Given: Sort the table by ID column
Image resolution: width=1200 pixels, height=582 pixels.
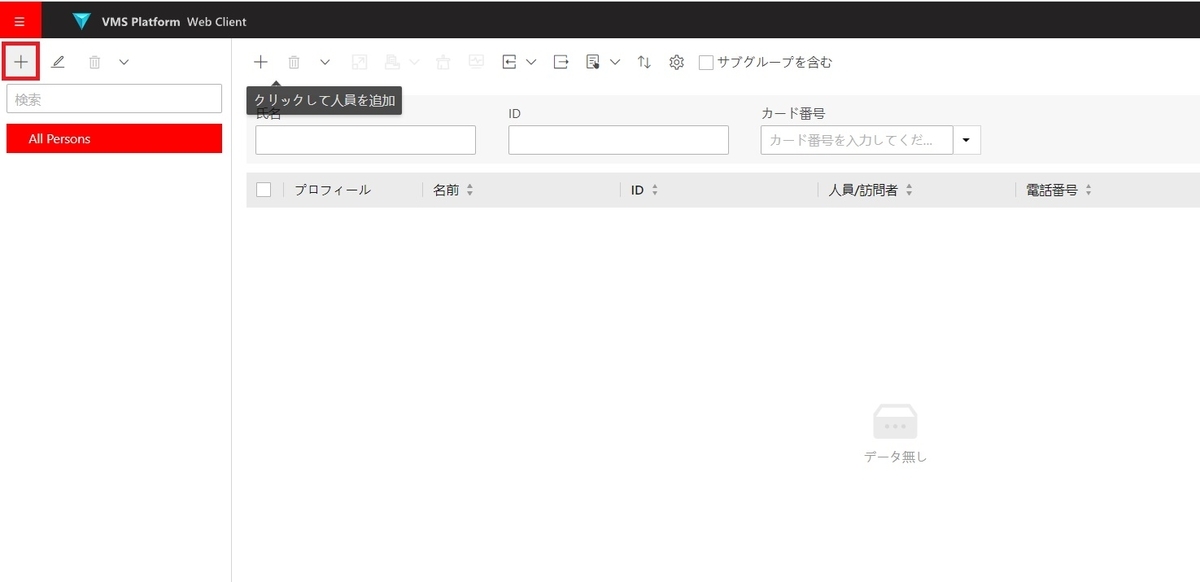Looking at the screenshot, I should pyautogui.click(x=643, y=189).
